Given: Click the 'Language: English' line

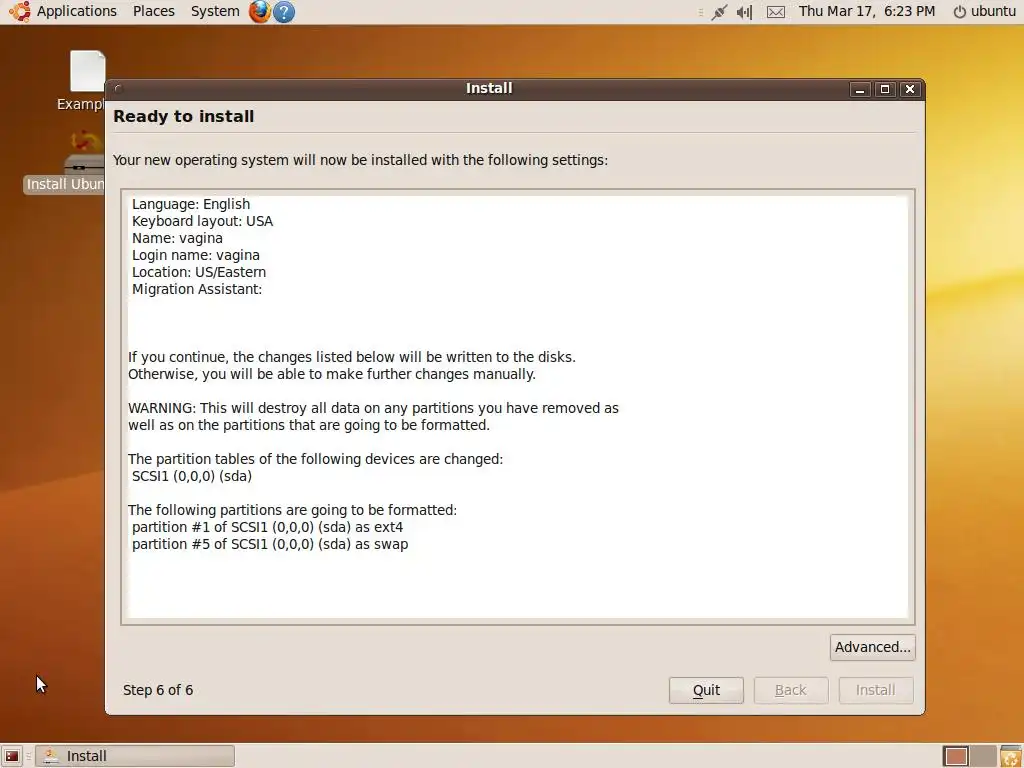Looking at the screenshot, I should 191,204.
